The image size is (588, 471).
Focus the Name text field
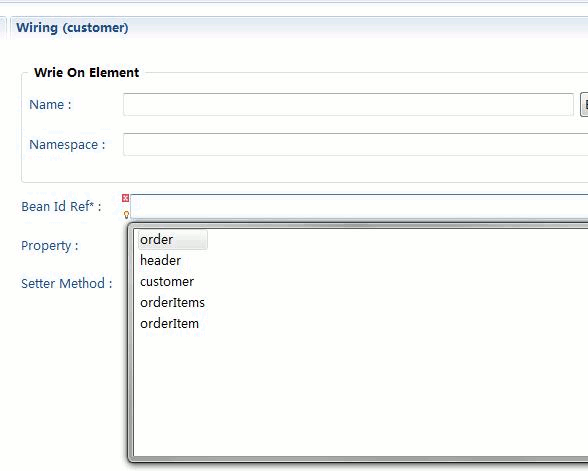click(348, 105)
